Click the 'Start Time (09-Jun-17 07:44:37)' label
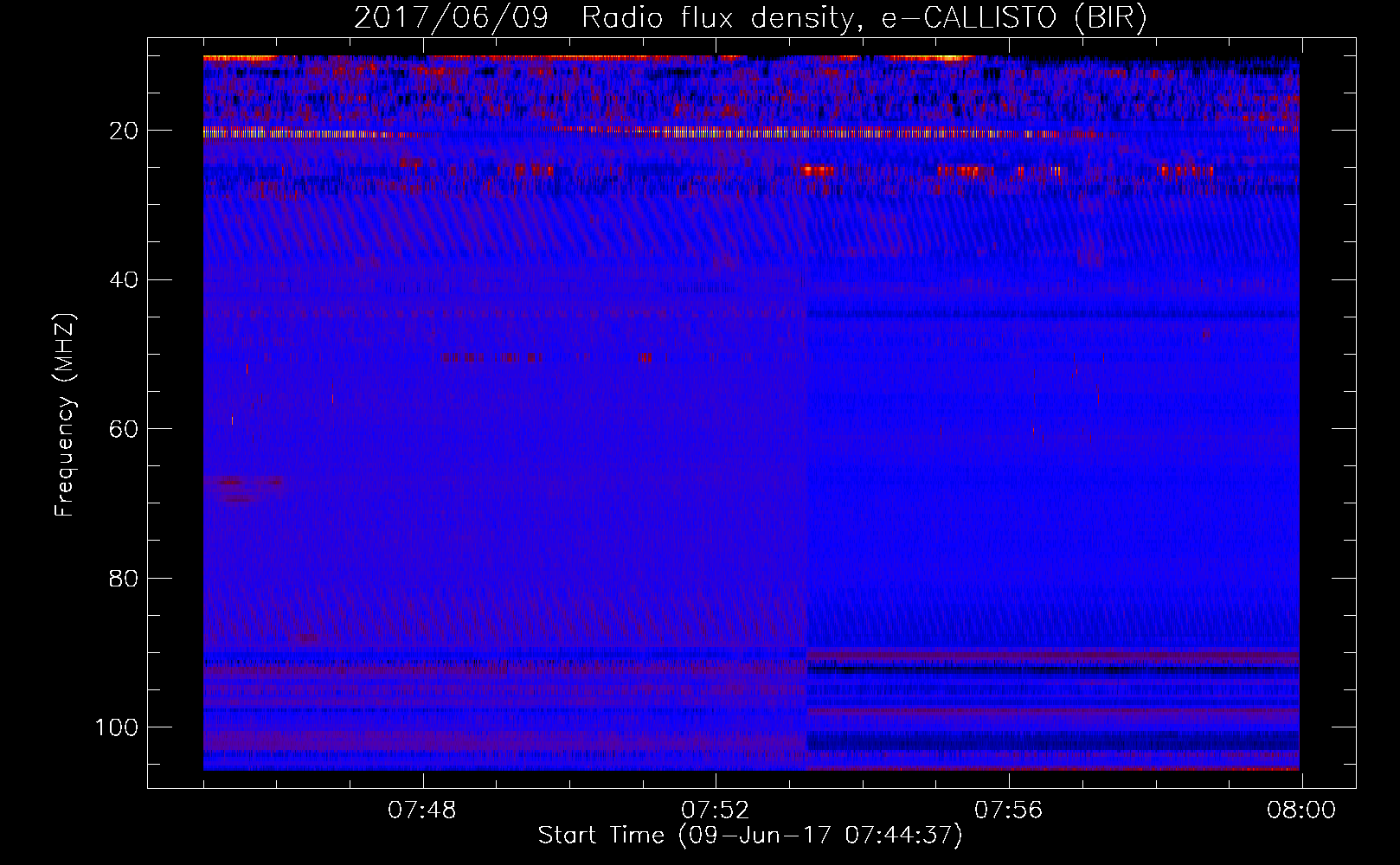The height and width of the screenshot is (865, 1400). [x=750, y=836]
